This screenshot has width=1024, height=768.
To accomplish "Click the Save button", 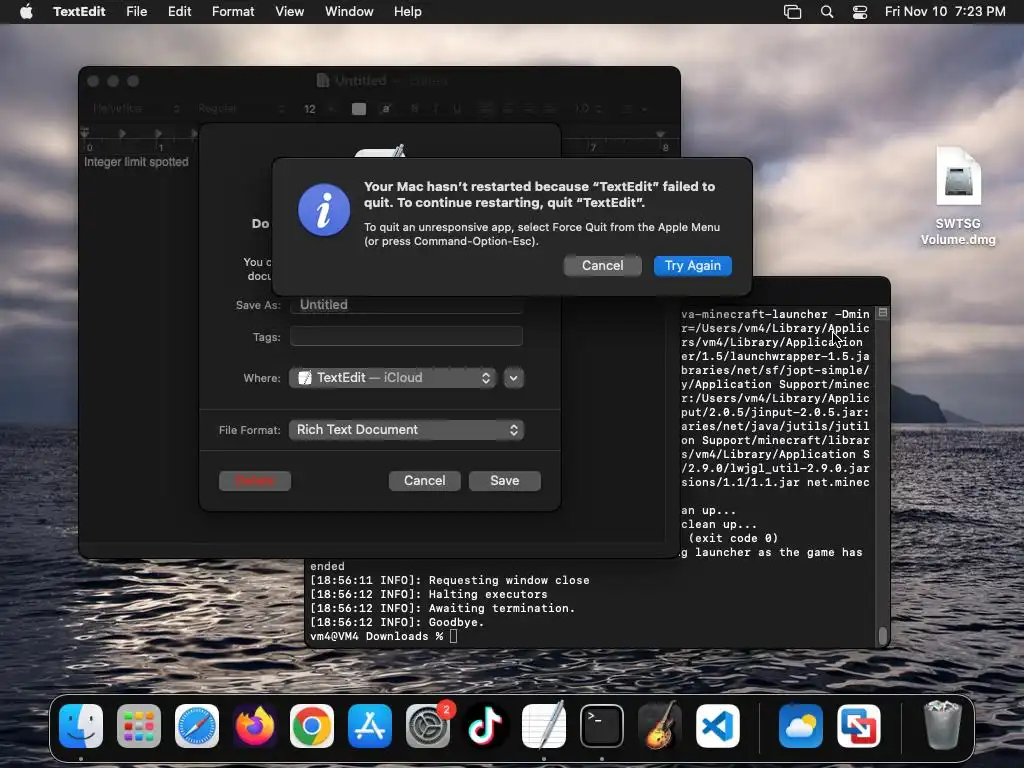I will click(x=505, y=481).
